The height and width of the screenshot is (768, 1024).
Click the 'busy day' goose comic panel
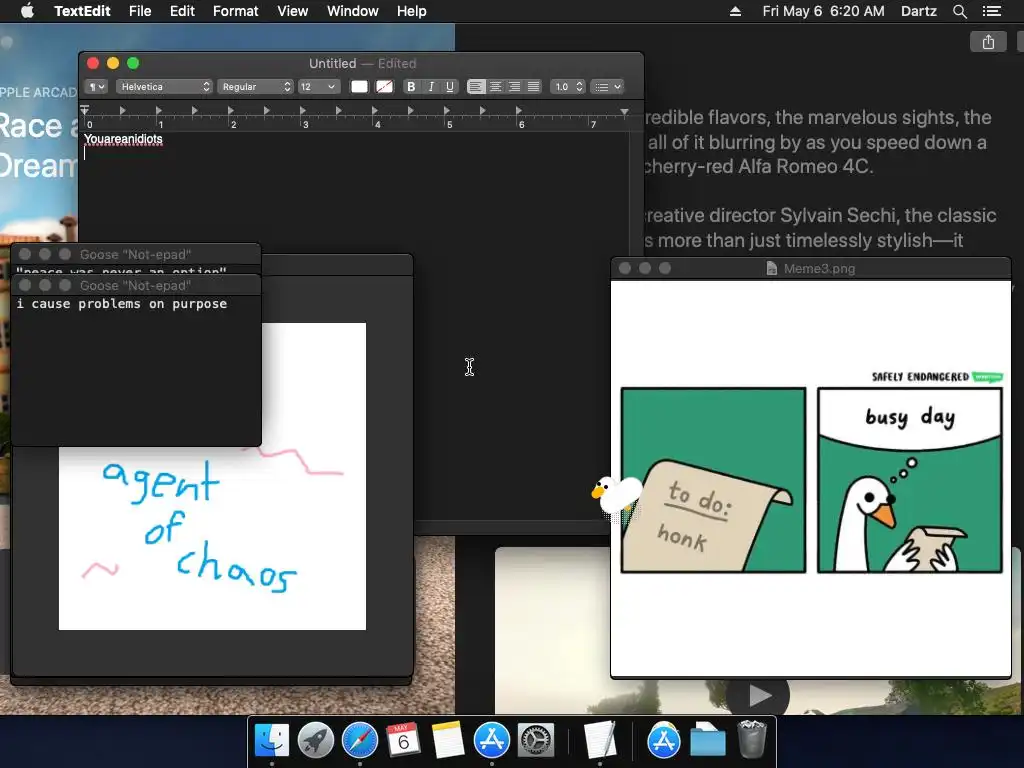910,480
